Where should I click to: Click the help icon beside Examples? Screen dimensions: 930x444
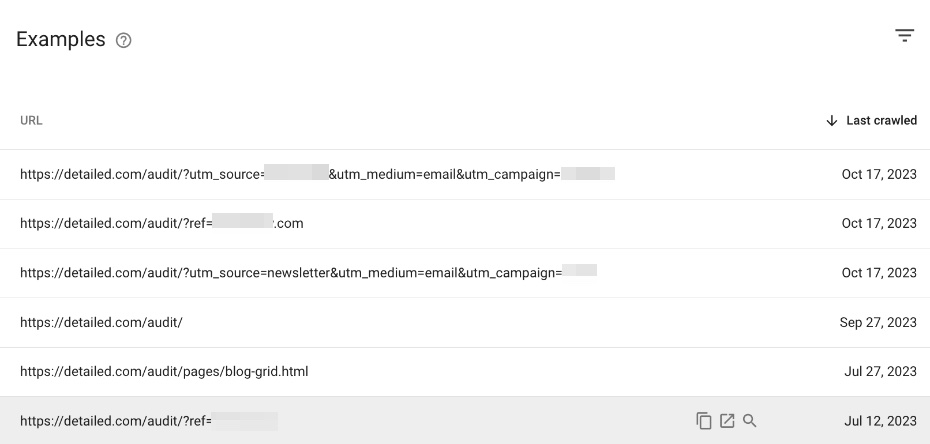[x=123, y=40]
